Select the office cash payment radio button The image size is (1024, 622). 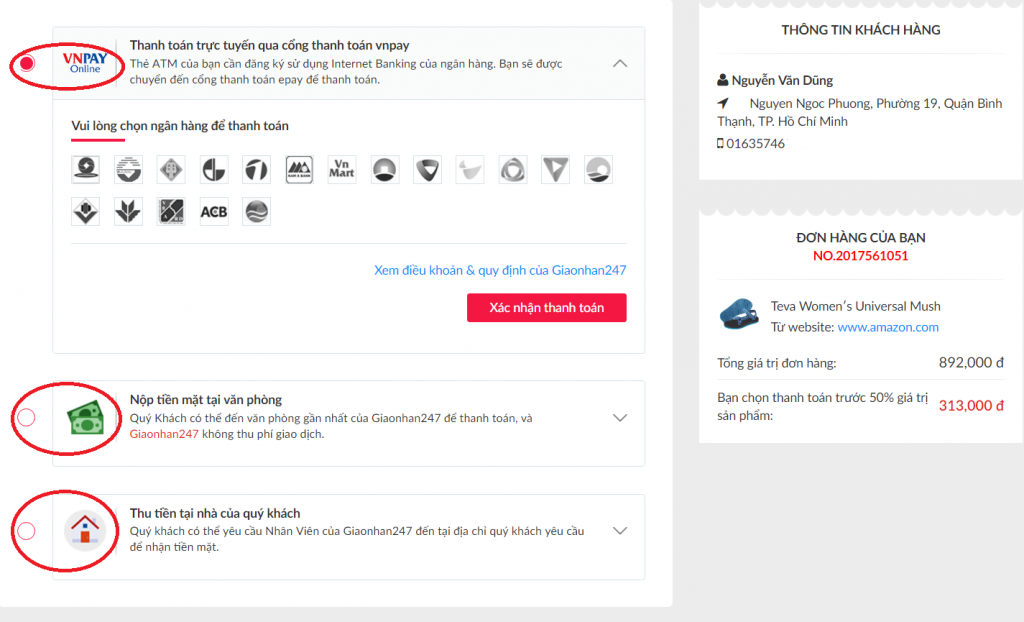[x=26, y=417]
